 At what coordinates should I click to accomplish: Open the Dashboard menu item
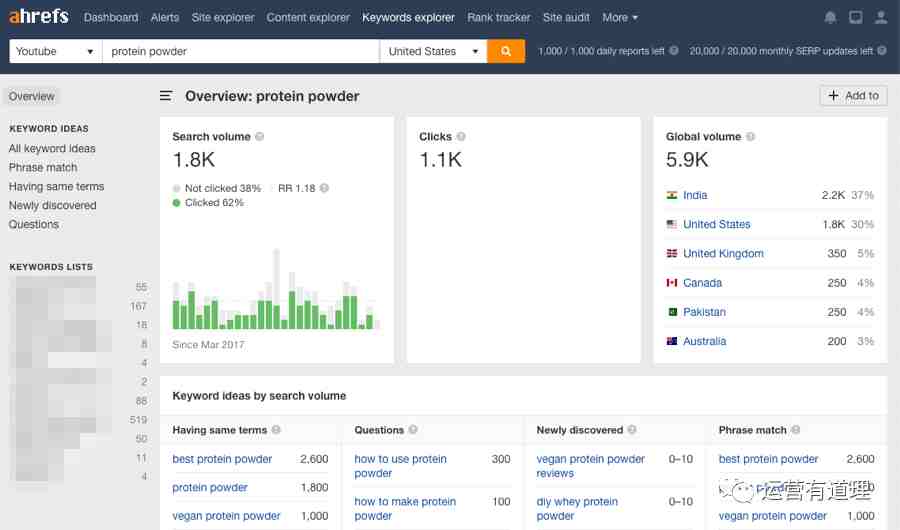[111, 18]
